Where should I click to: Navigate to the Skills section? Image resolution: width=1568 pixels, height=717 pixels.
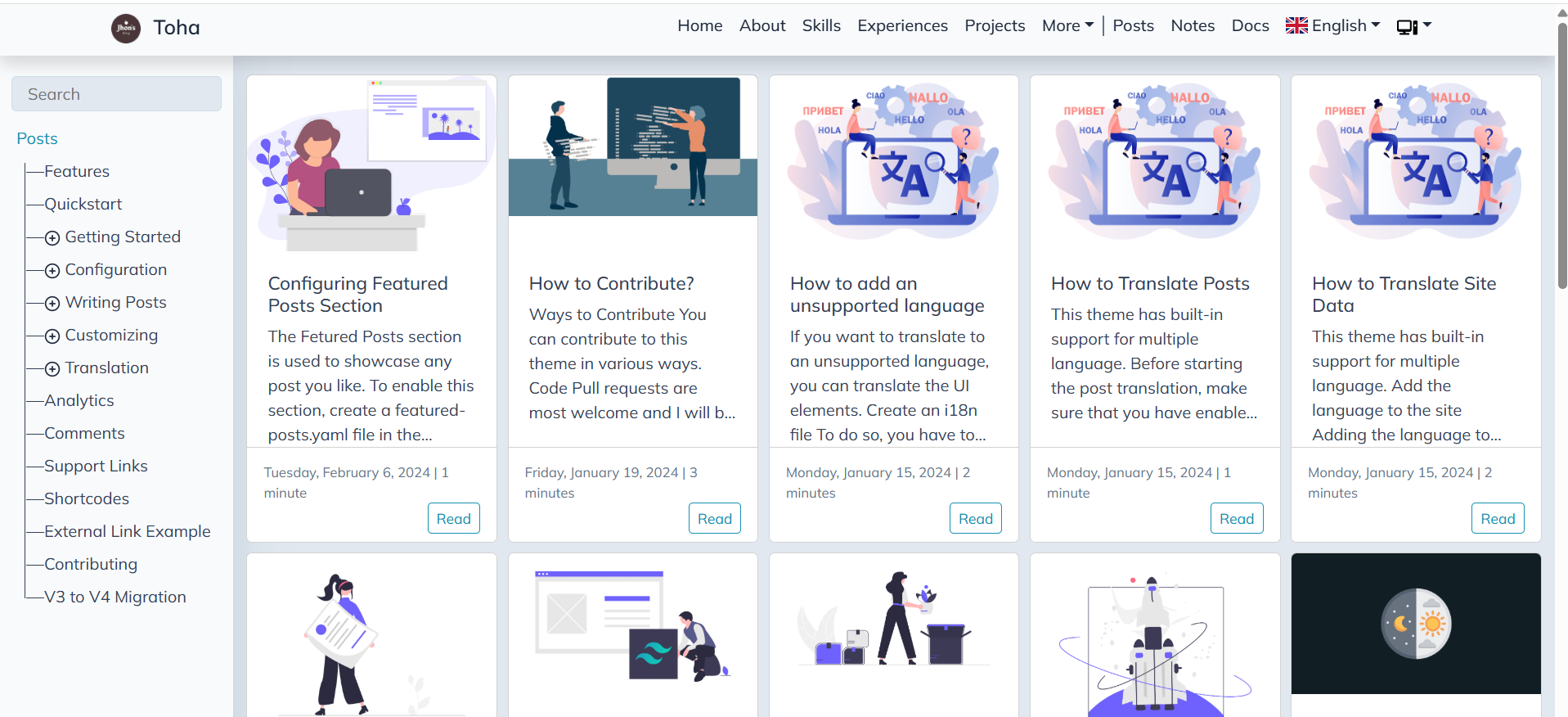(x=820, y=26)
